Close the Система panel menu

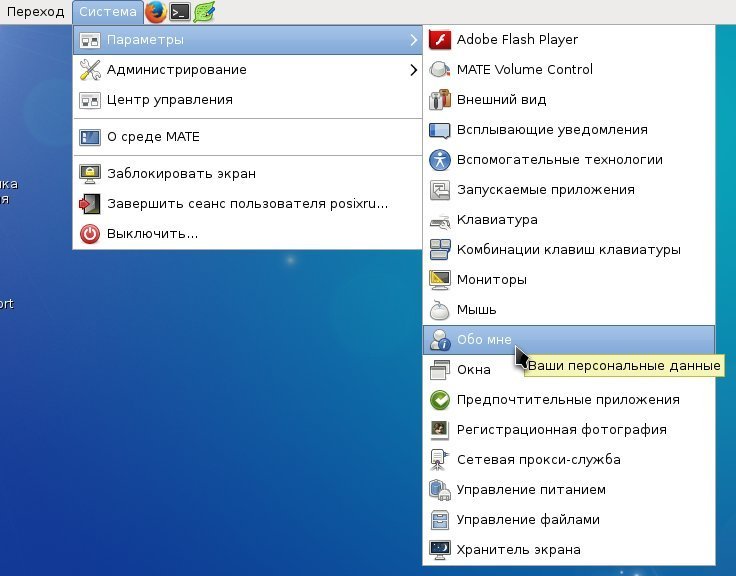click(x=107, y=12)
